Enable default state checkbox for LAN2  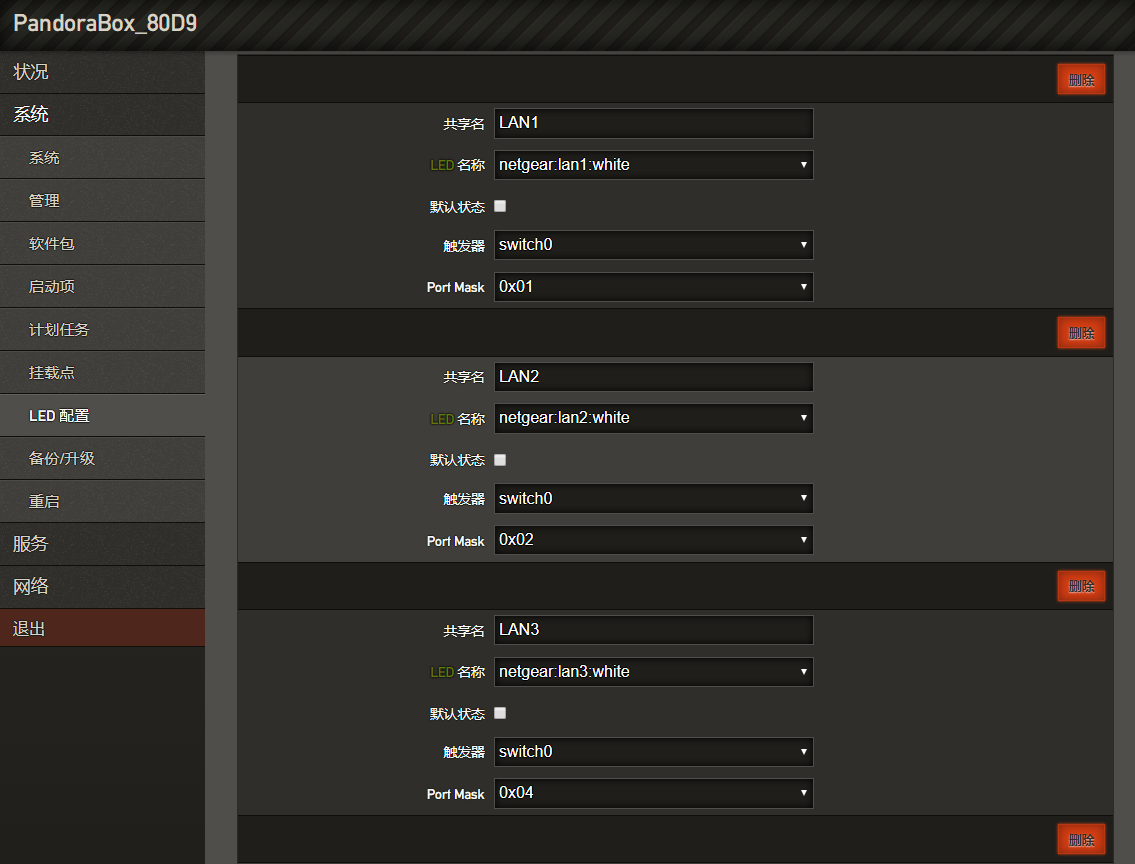501,460
